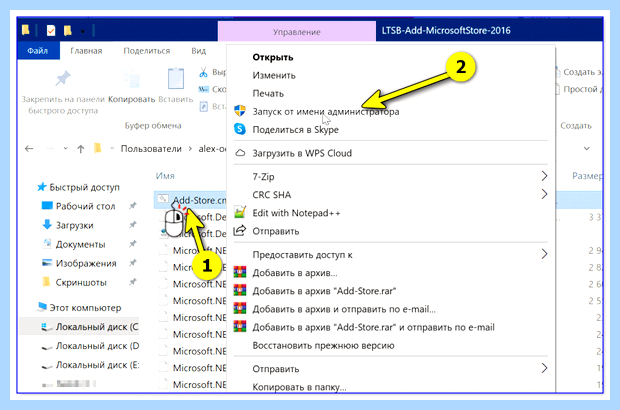Screen dimensions: 620x410
Task: Go up one folder level arrow
Action: (81, 149)
